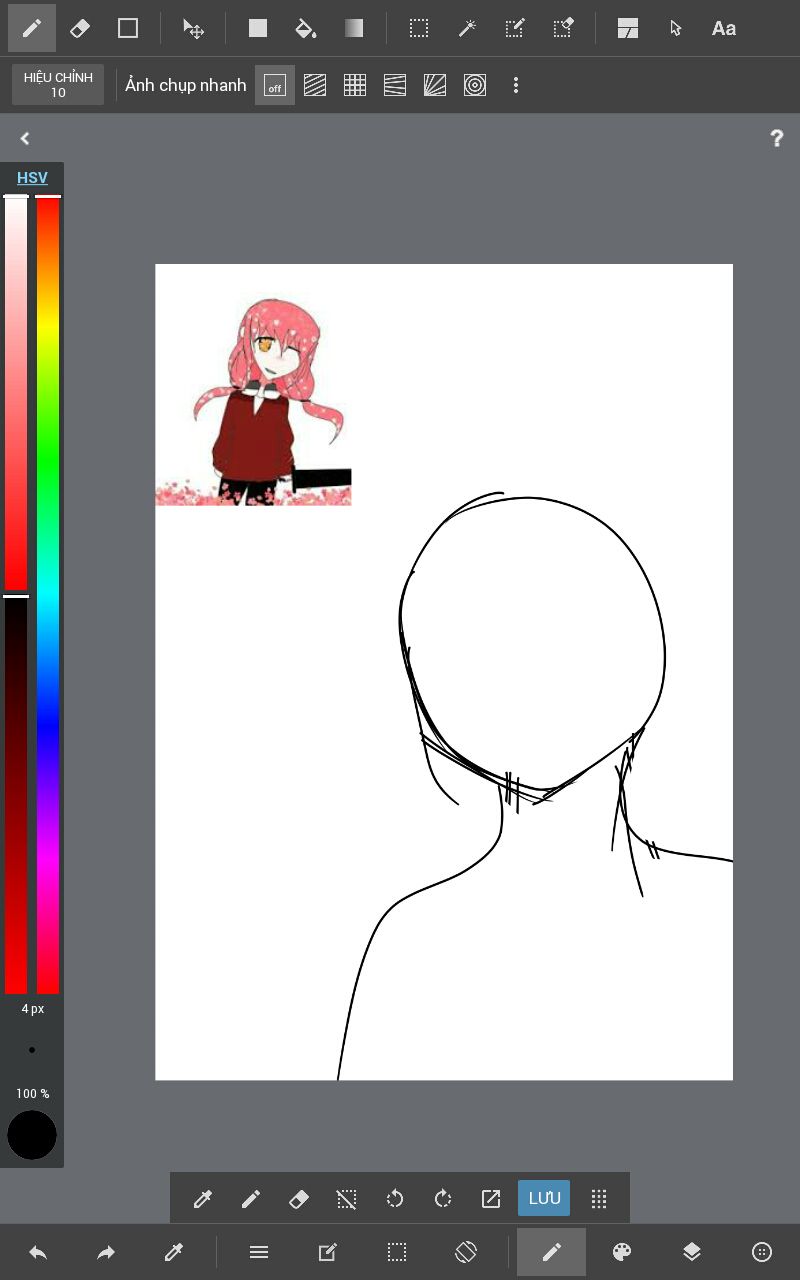Select the selection pen tool

point(515,28)
